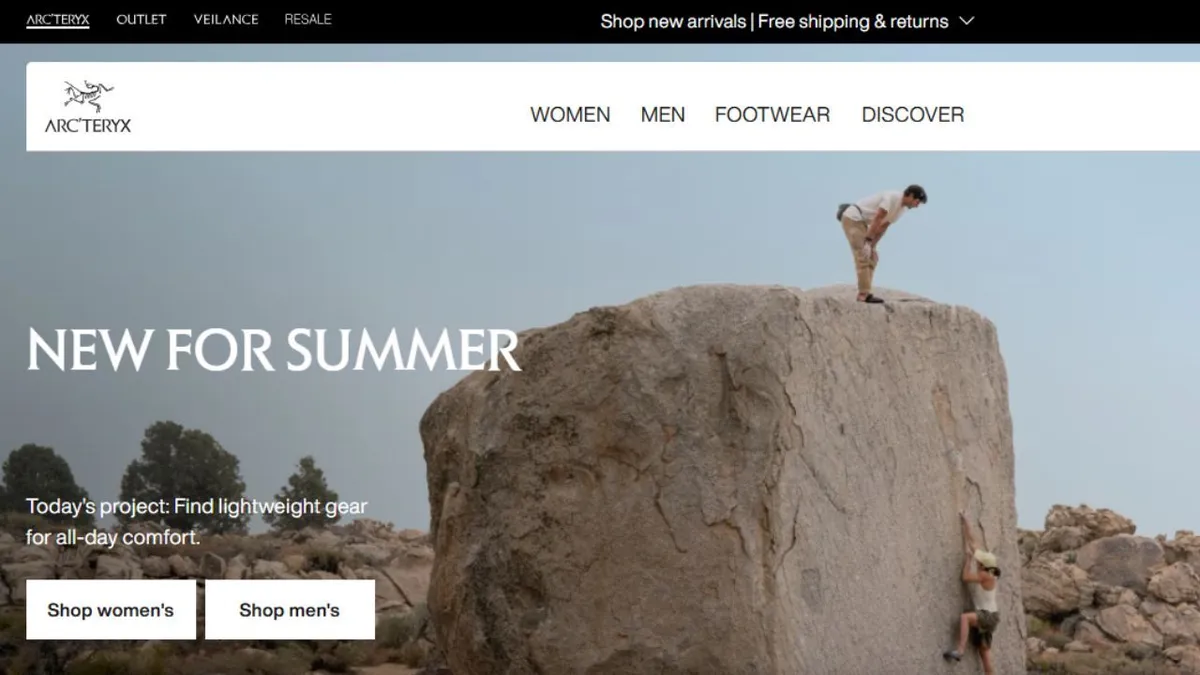Visit the VEILANCE site link
The width and height of the screenshot is (1200, 675).
[225, 19]
